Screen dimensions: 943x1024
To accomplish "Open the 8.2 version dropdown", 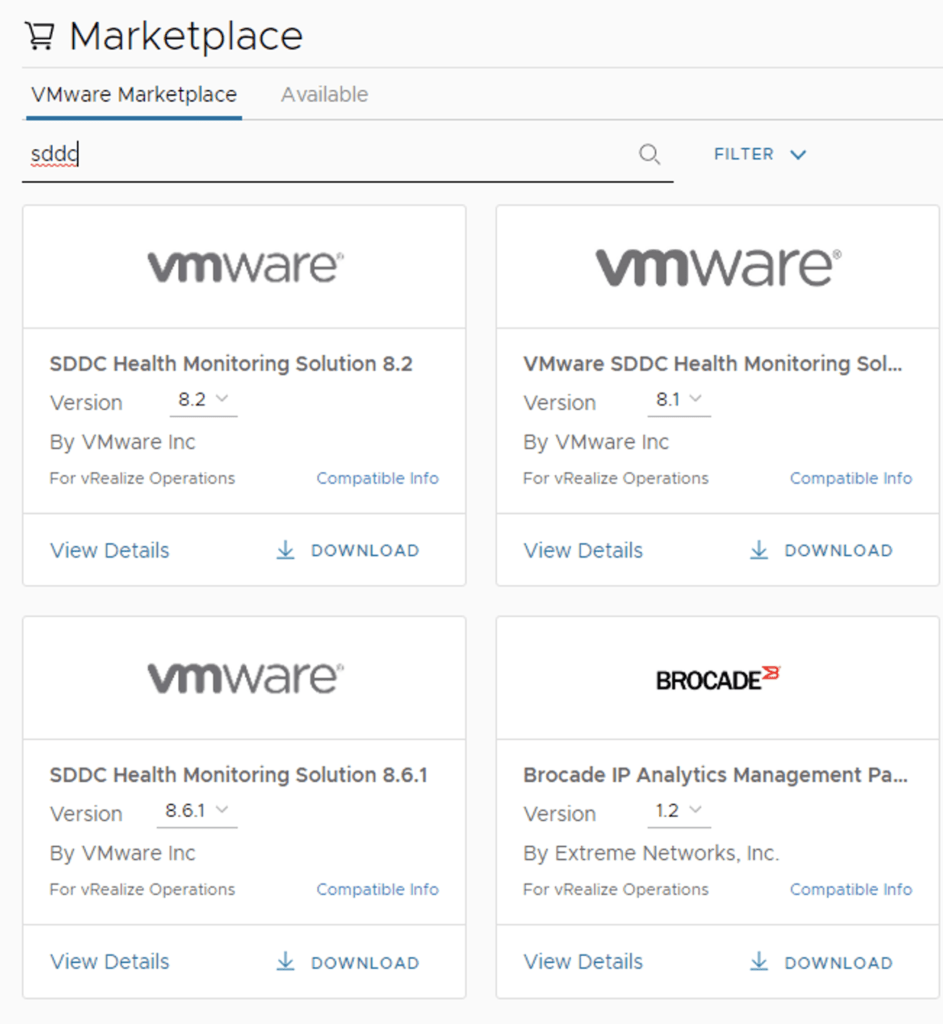I will 203,400.
